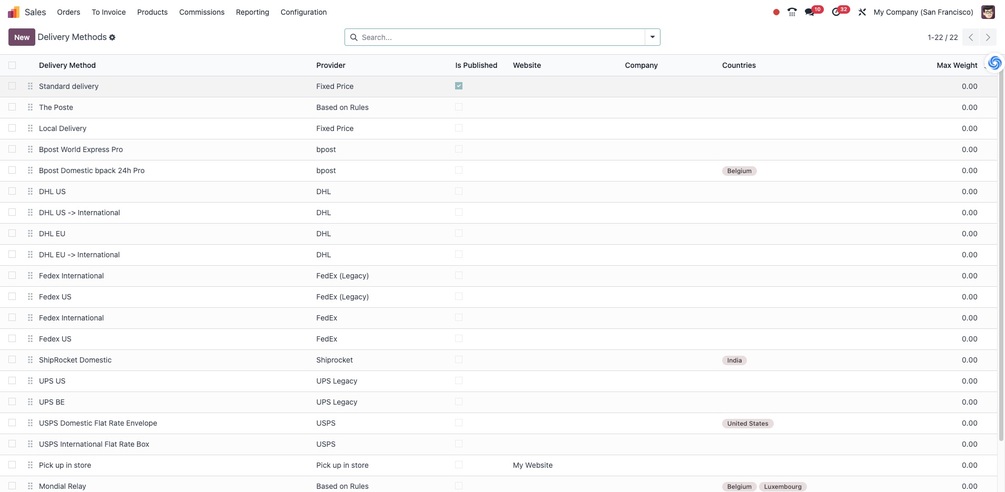Sort by Website column header
1005x492 pixels.
527,65
